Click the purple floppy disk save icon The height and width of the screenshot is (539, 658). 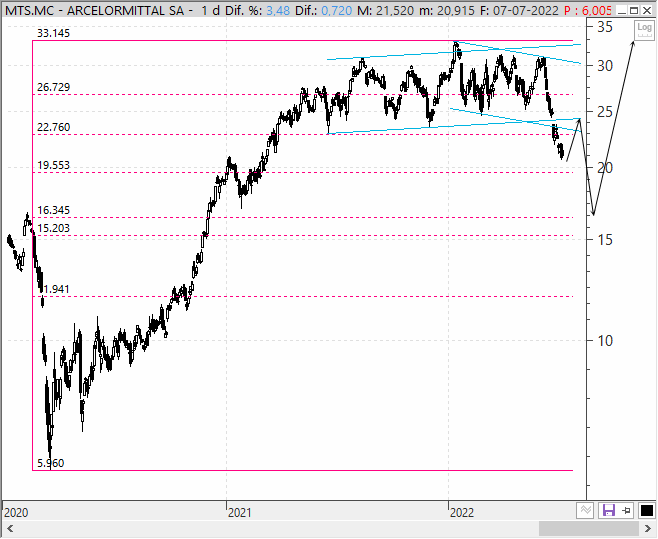pos(608,510)
